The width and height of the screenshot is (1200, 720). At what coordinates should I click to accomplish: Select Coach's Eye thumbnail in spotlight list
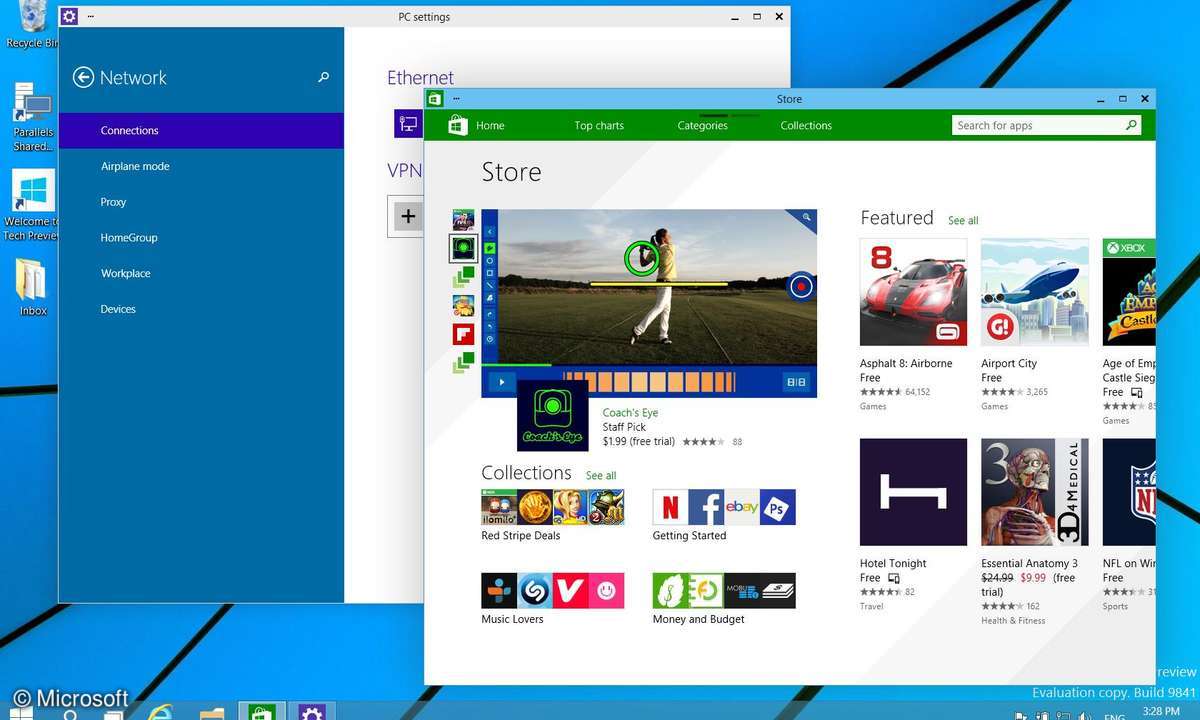click(x=463, y=247)
